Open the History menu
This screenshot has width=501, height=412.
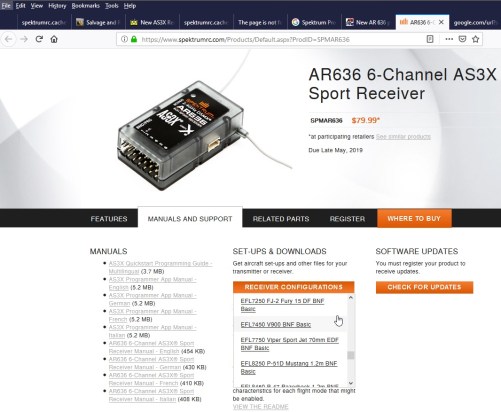tap(57, 6)
